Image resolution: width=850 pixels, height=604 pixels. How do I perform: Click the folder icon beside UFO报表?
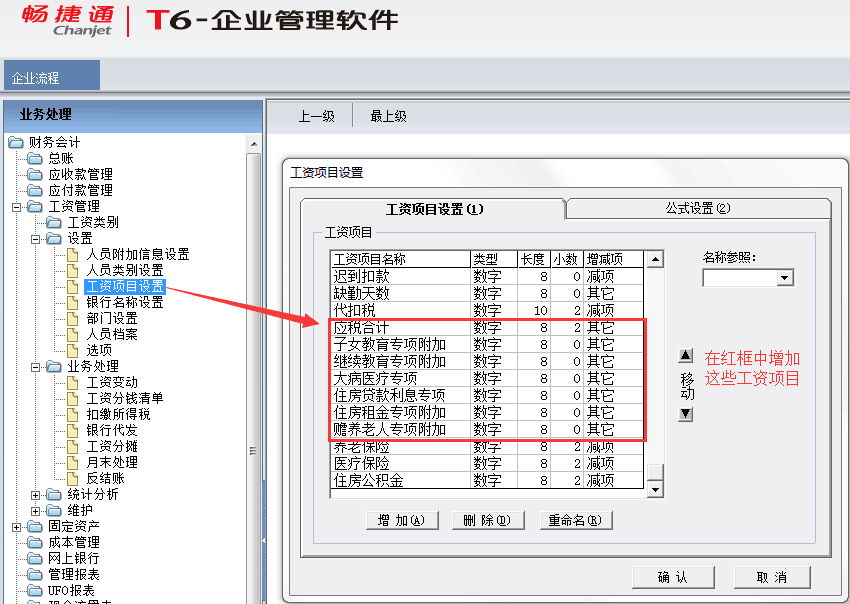[35, 590]
